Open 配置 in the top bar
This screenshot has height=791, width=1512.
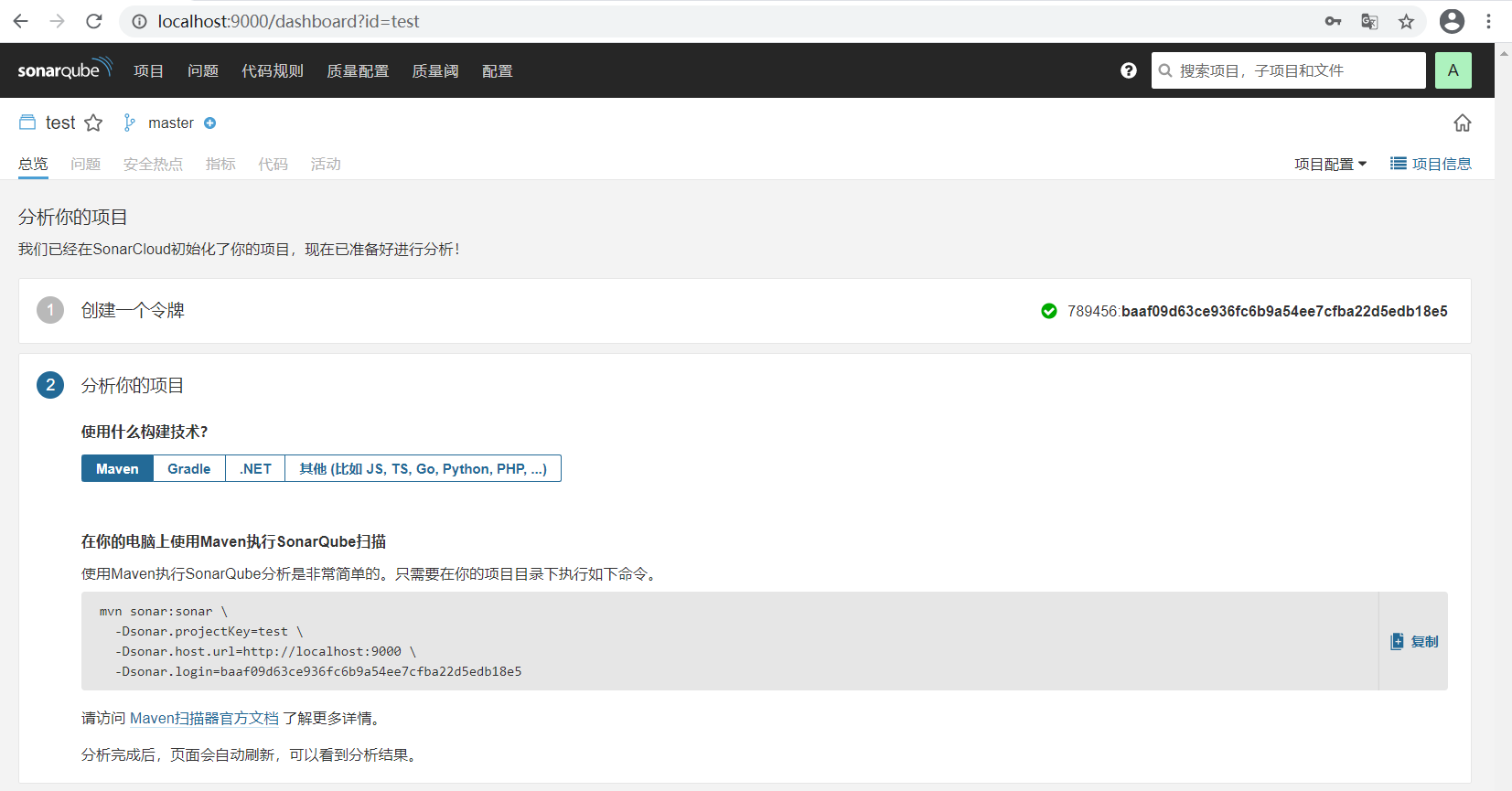[x=498, y=70]
